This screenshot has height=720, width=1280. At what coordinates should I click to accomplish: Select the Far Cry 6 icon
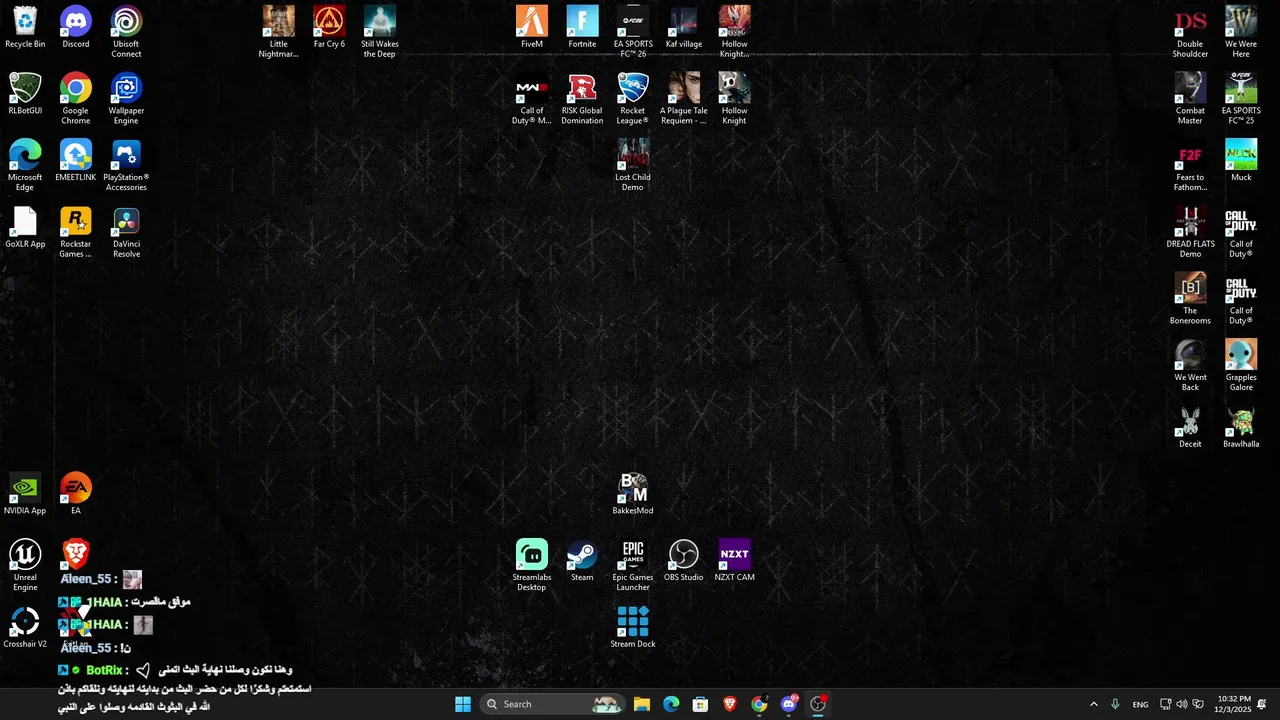(x=329, y=28)
